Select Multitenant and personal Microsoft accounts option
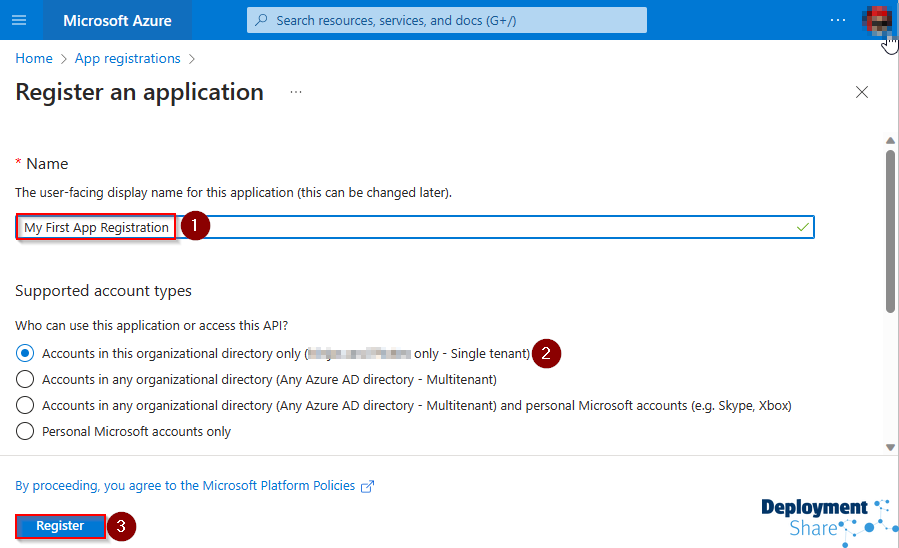Viewport: 899px width, 548px height. point(25,405)
